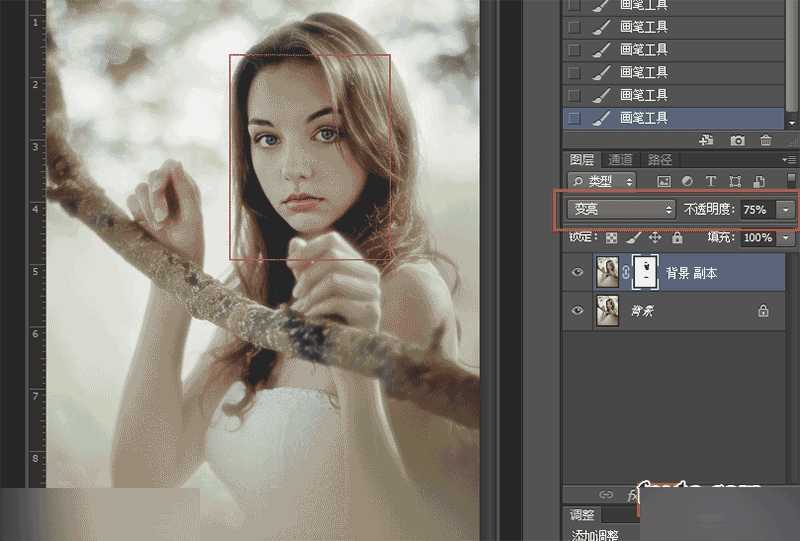This screenshot has width=800, height=541.
Task: Switch to the 通道 tab
Action: click(620, 160)
